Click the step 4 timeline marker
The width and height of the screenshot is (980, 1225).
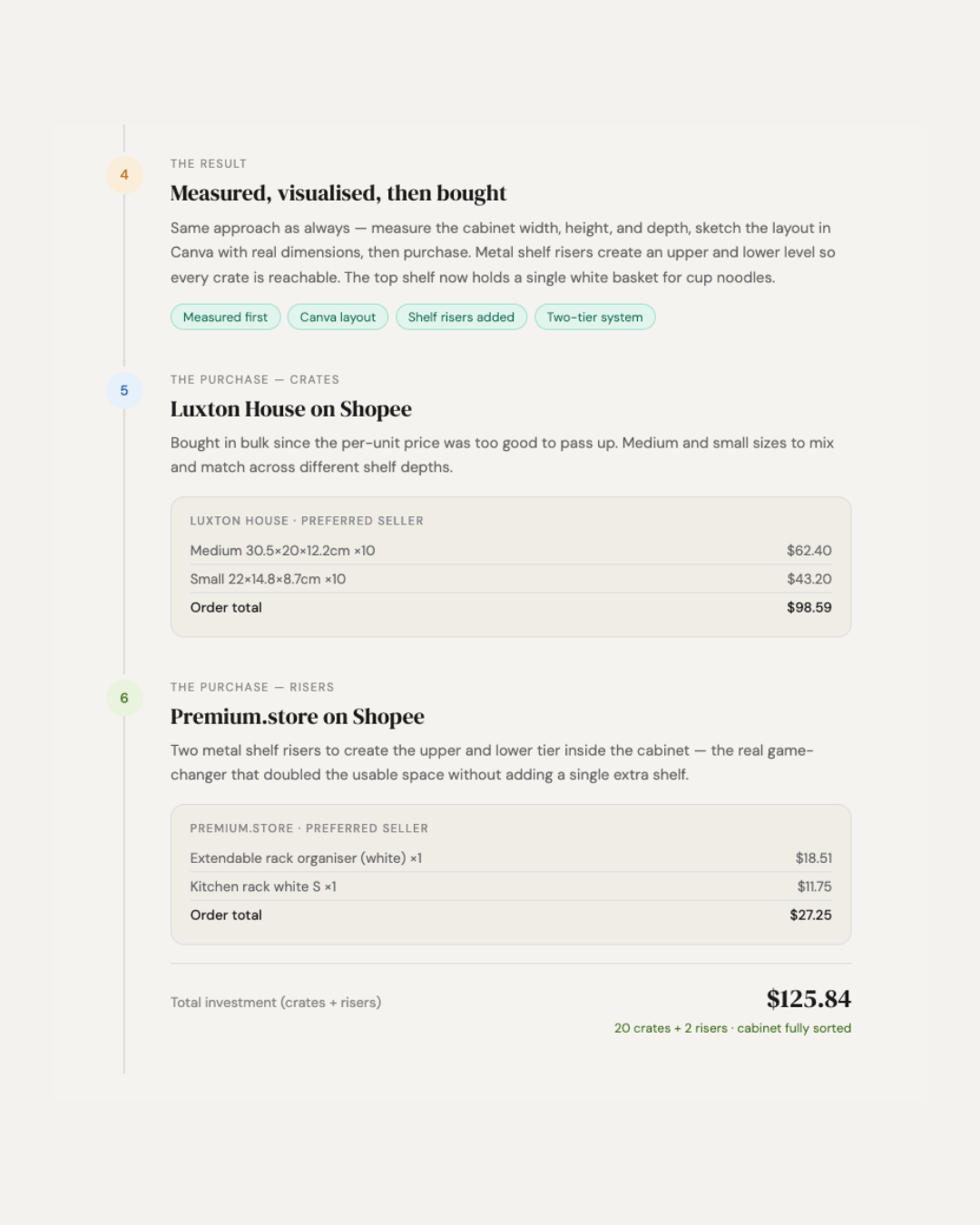coord(124,174)
